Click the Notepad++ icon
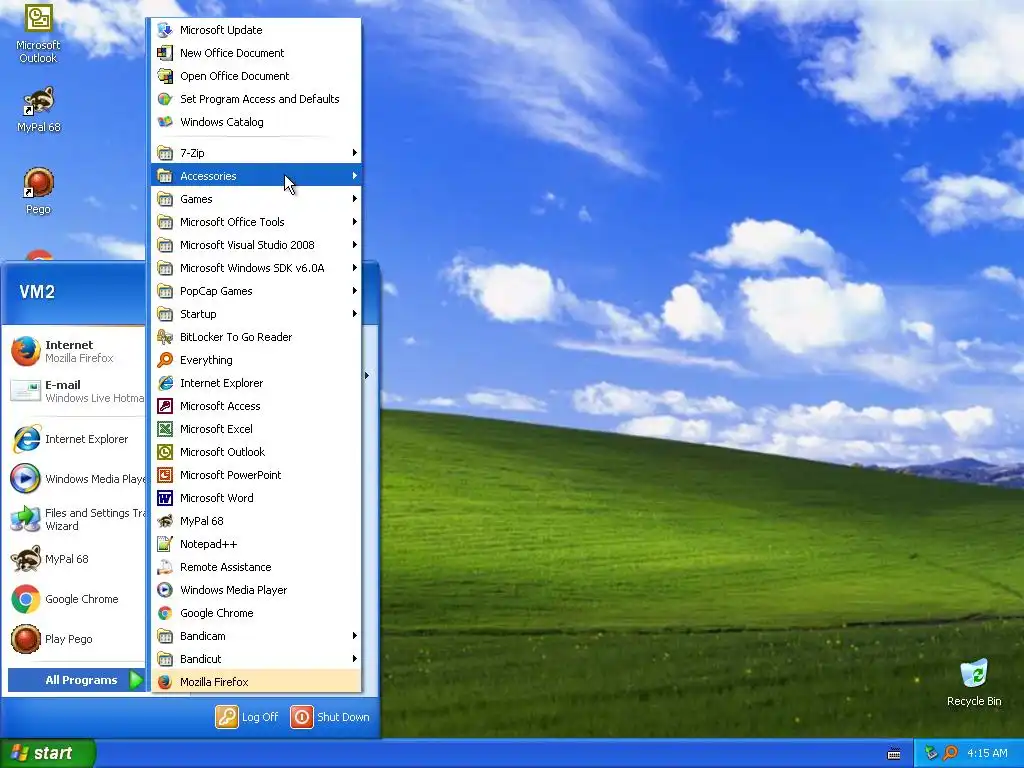Image resolution: width=1024 pixels, height=768 pixels. pos(165,544)
